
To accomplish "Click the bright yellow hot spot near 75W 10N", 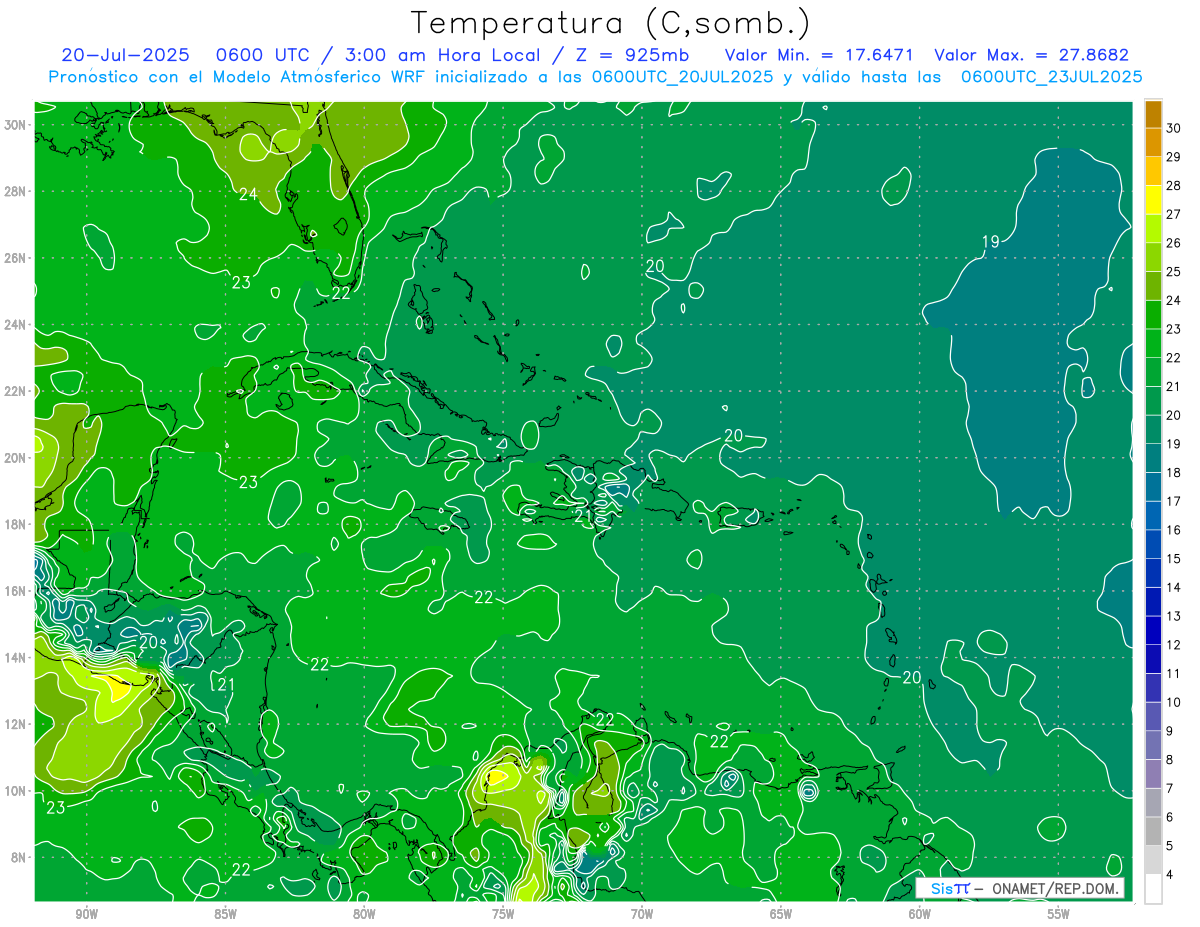I will [x=497, y=776].
